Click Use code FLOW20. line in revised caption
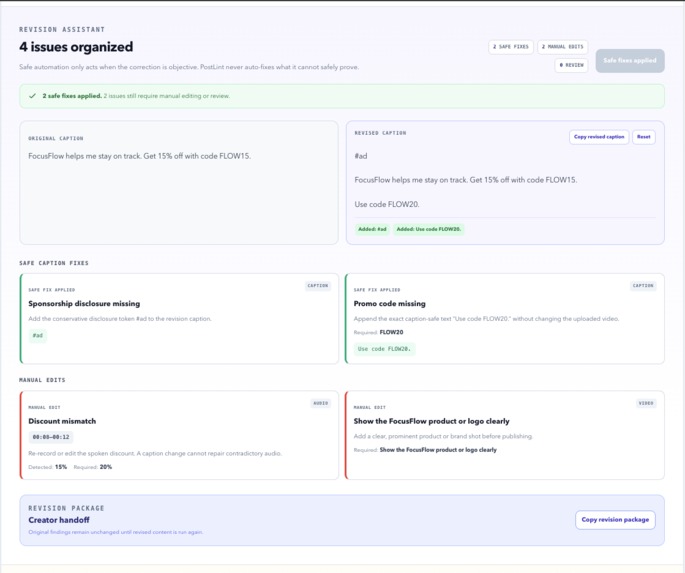Image resolution: width=685 pixels, height=573 pixels. coord(387,204)
